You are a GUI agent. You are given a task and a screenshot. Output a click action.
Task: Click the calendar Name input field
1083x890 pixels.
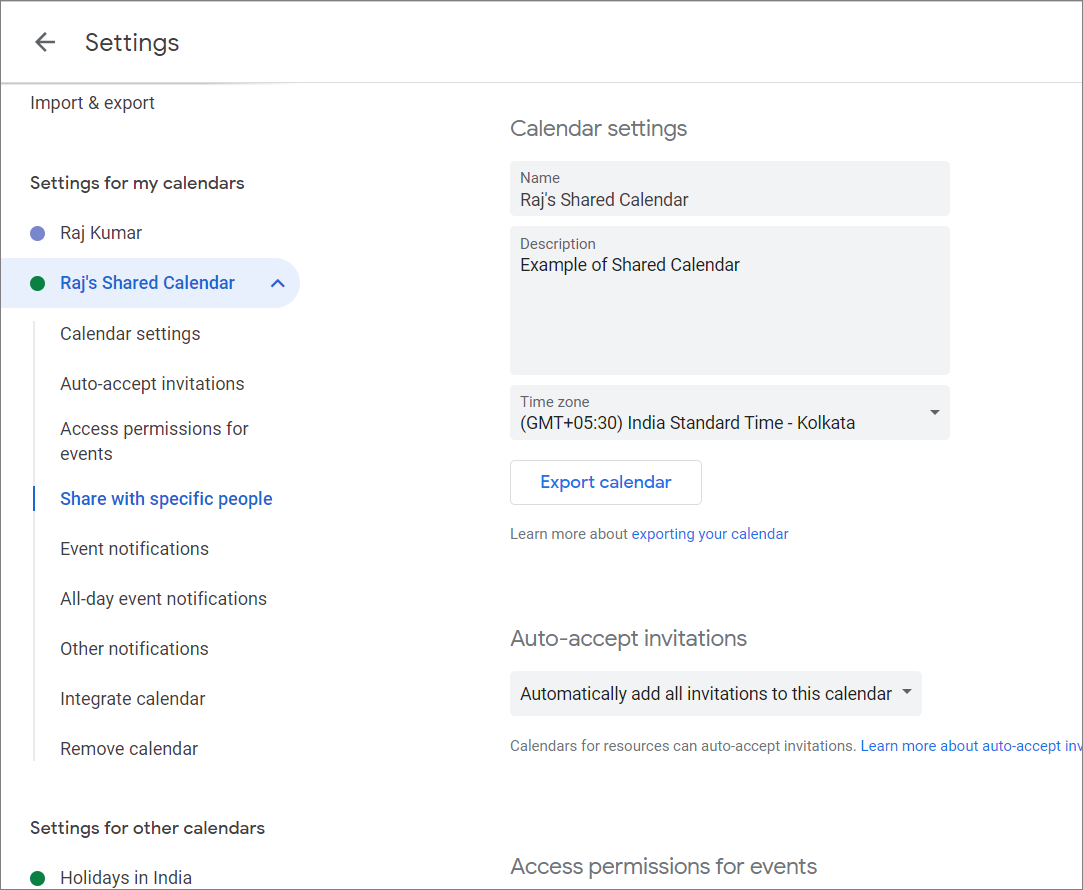tap(729, 199)
